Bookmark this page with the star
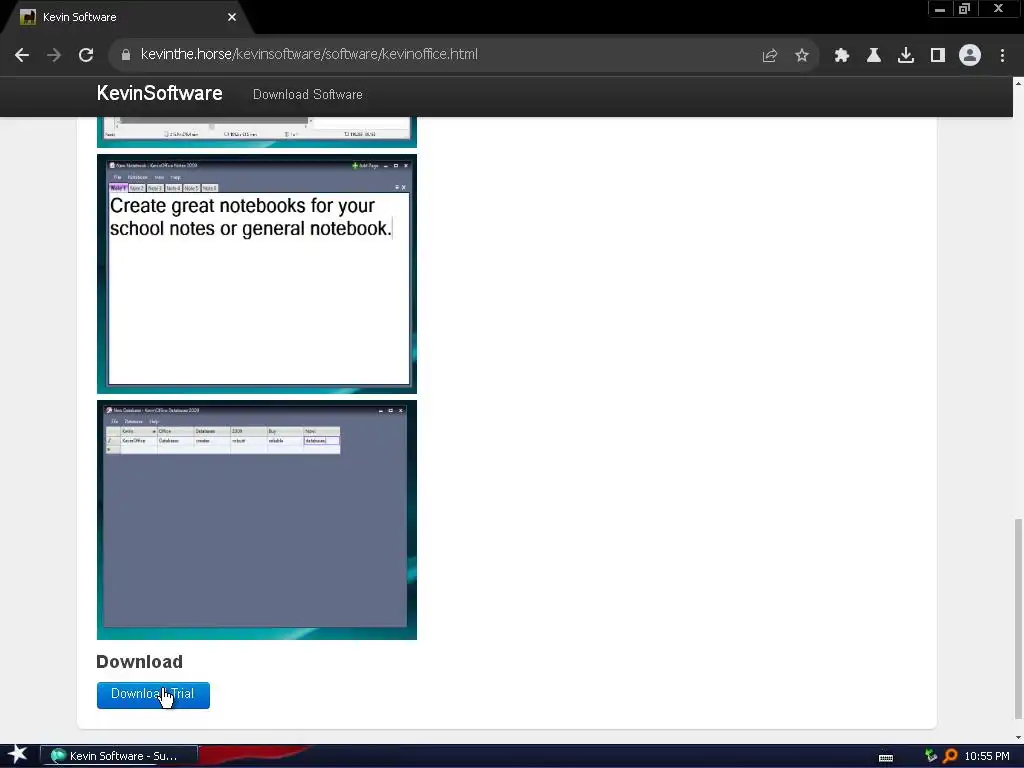Screen dimensions: 1024x768 click(802, 56)
